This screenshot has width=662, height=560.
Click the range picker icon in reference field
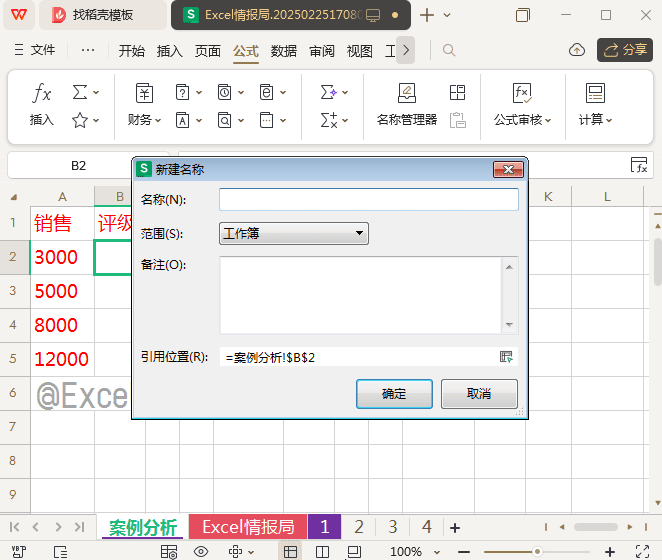tap(506, 357)
